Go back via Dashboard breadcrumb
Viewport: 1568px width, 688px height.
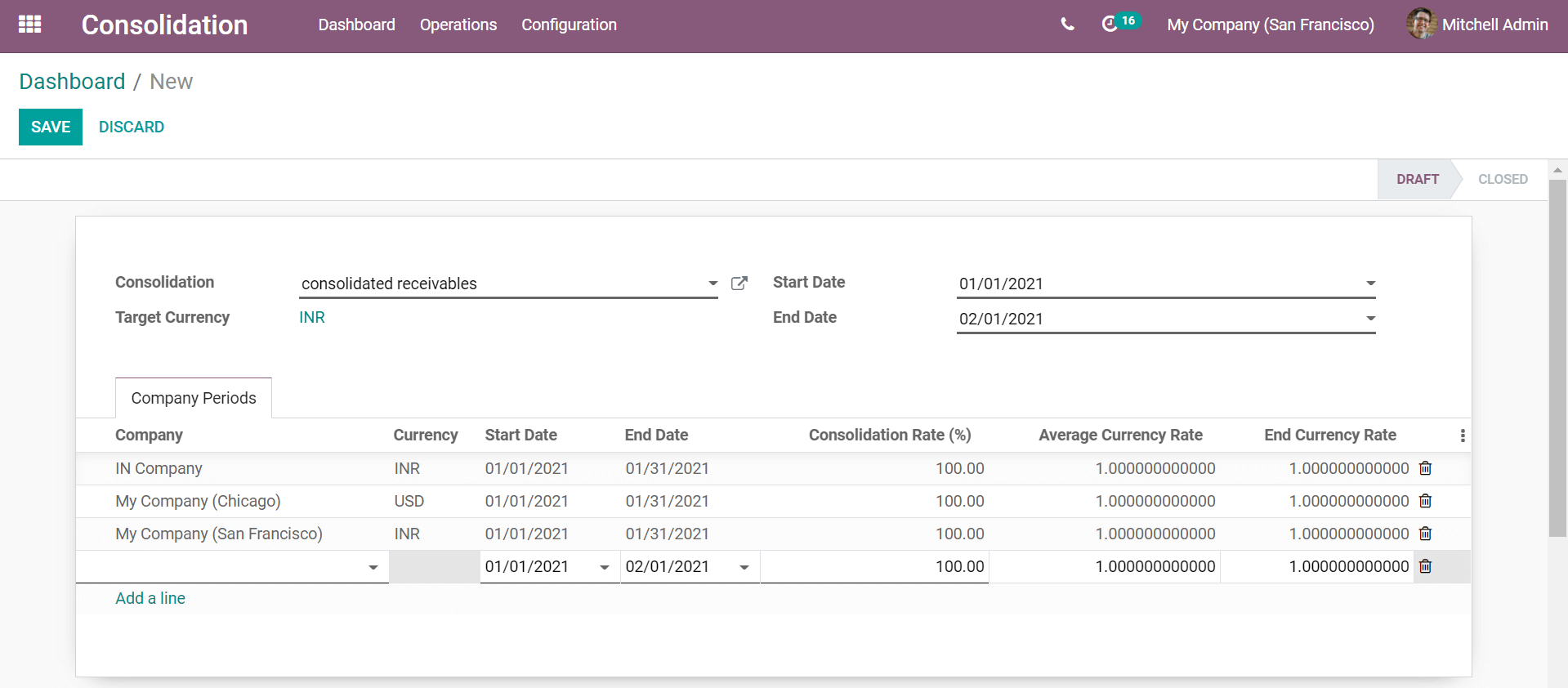[x=72, y=82]
